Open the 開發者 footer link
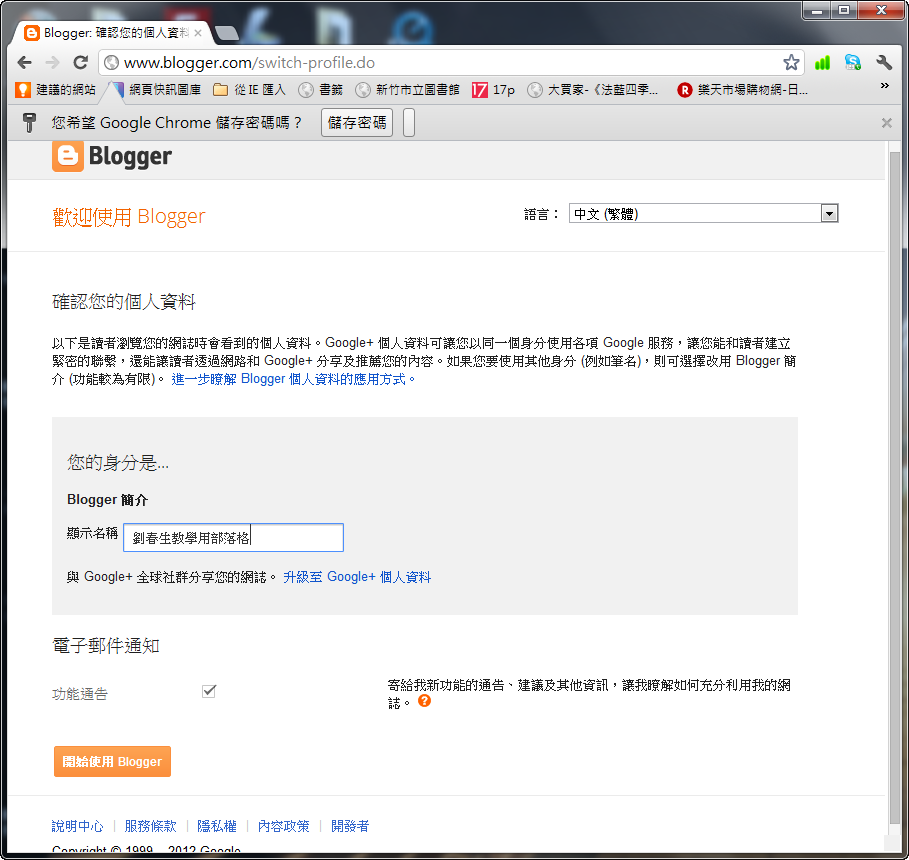Image resolution: width=909 pixels, height=860 pixels. pos(350,826)
